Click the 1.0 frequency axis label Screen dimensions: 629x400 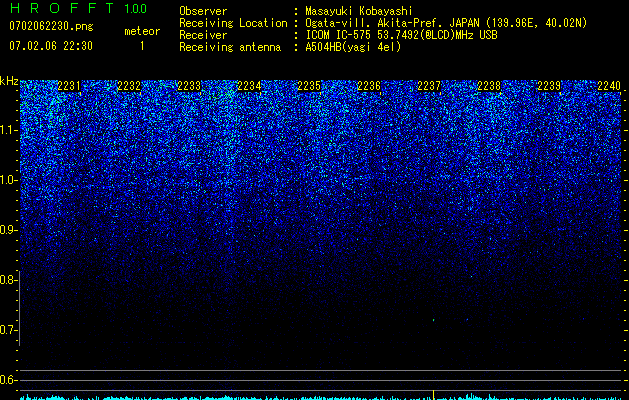point(7,180)
